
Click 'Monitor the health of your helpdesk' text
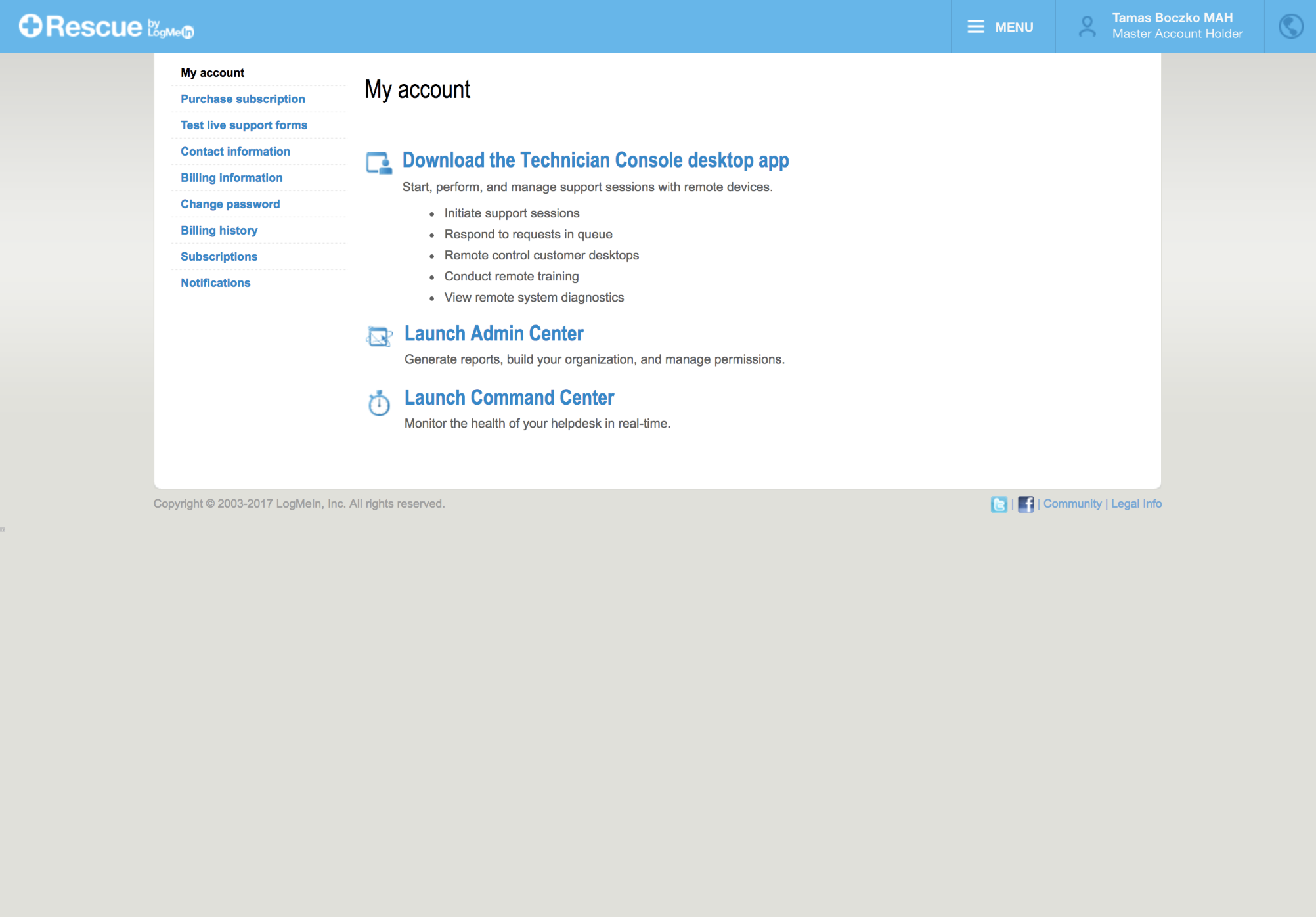click(537, 424)
